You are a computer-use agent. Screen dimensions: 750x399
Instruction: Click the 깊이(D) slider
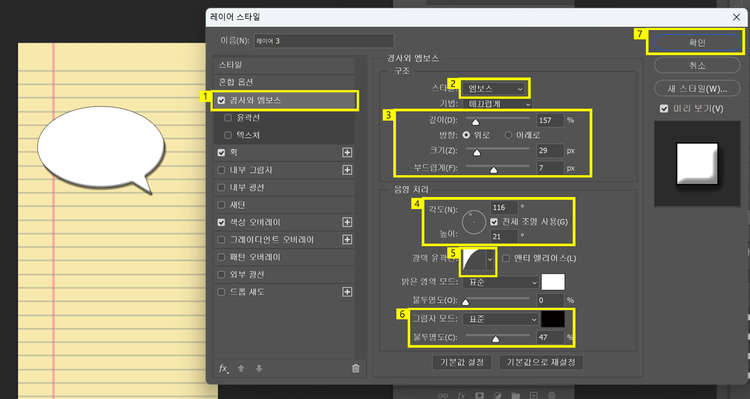[497, 120]
